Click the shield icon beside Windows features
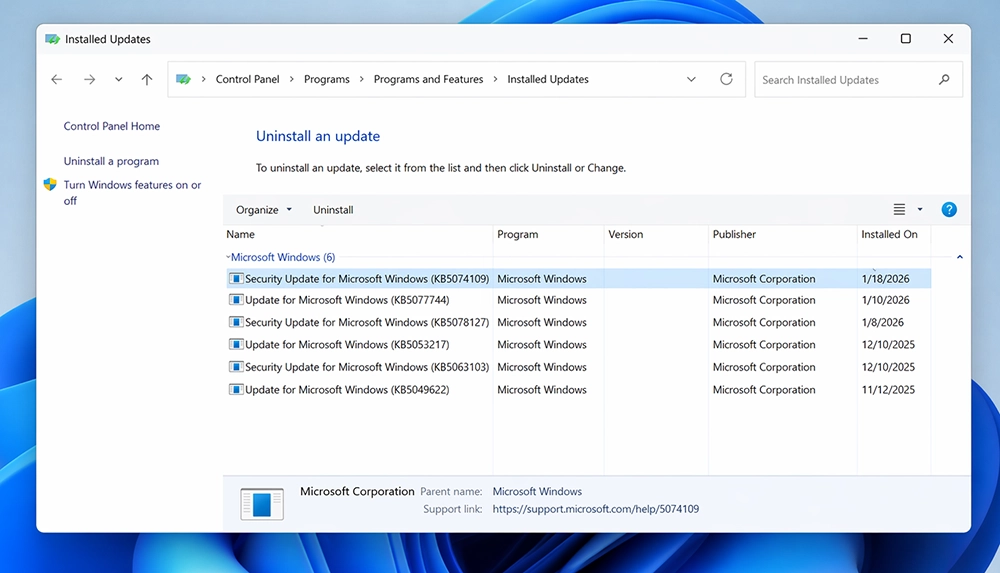This screenshot has width=1000, height=573. click(x=50, y=185)
